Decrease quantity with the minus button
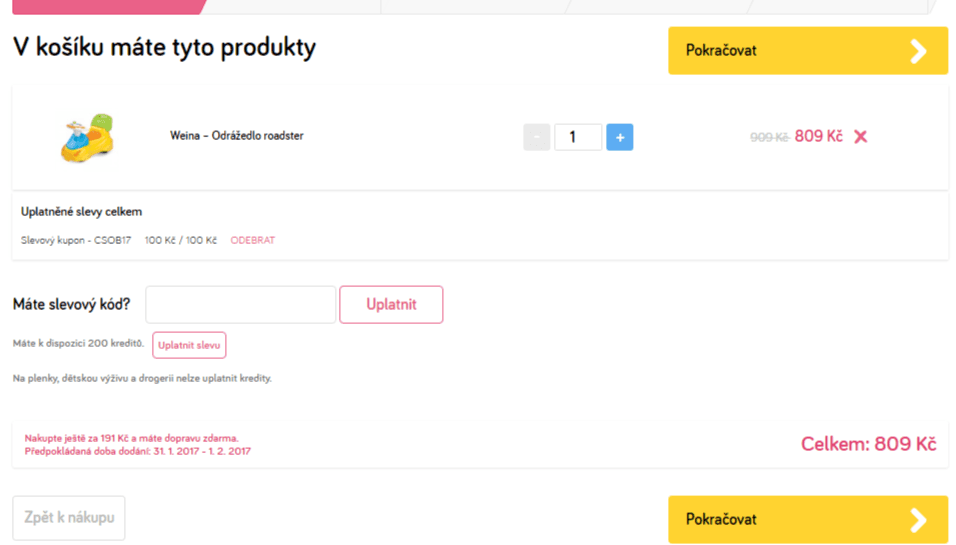 537,137
